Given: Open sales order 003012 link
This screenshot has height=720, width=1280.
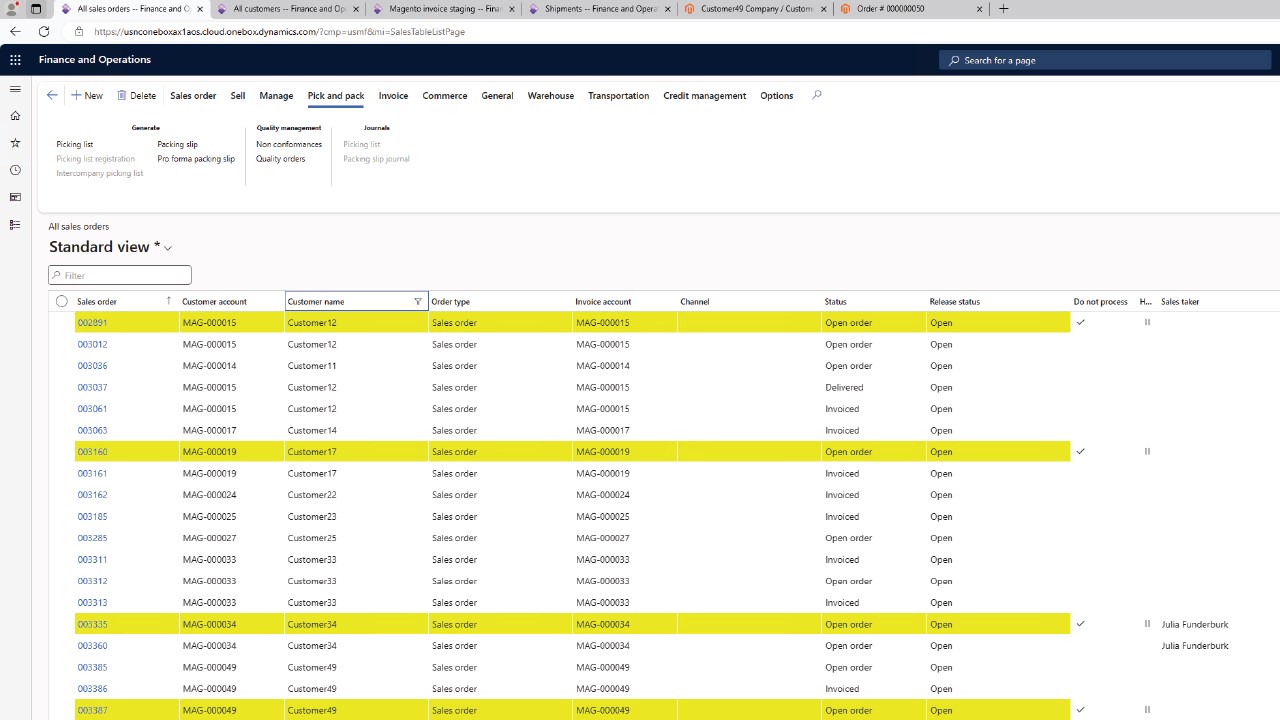Looking at the screenshot, I should (92, 344).
